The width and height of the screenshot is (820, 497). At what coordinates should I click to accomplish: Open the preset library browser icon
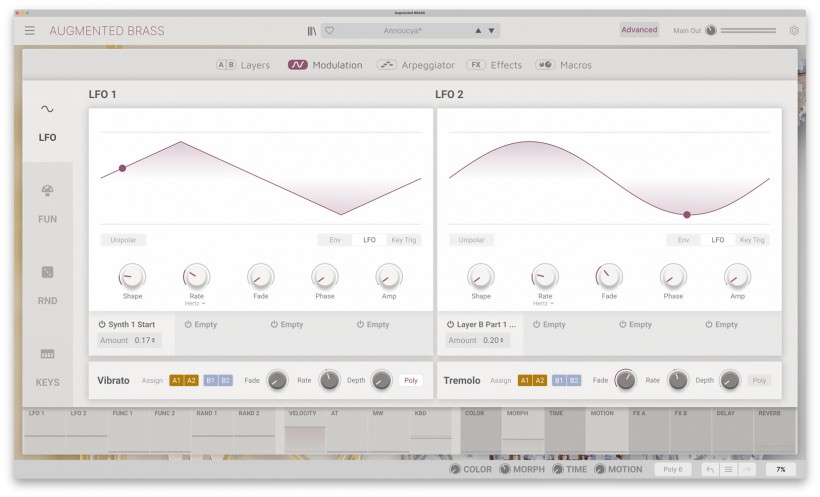312,31
